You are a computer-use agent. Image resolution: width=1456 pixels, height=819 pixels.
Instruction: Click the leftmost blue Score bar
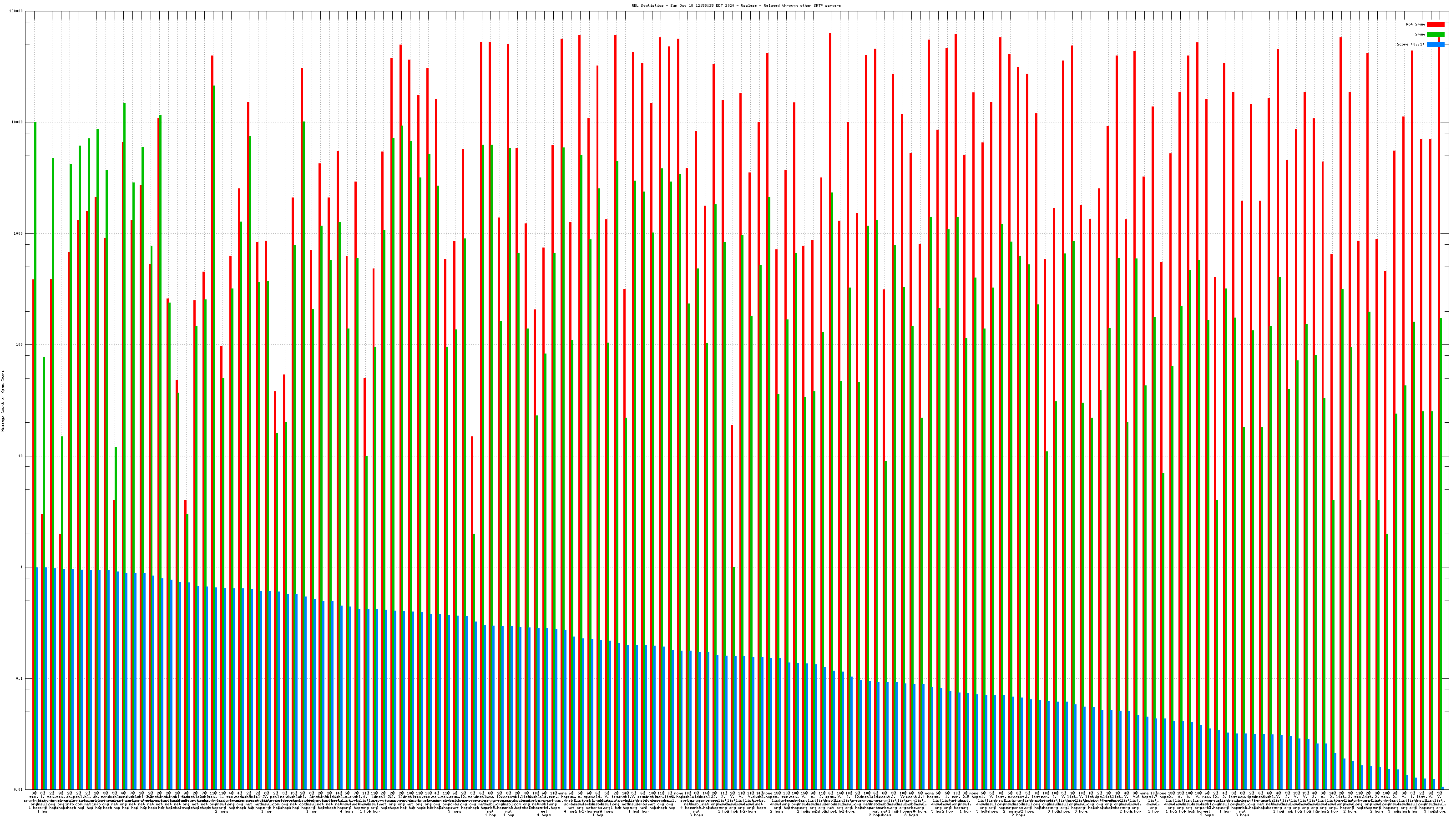(x=37, y=678)
